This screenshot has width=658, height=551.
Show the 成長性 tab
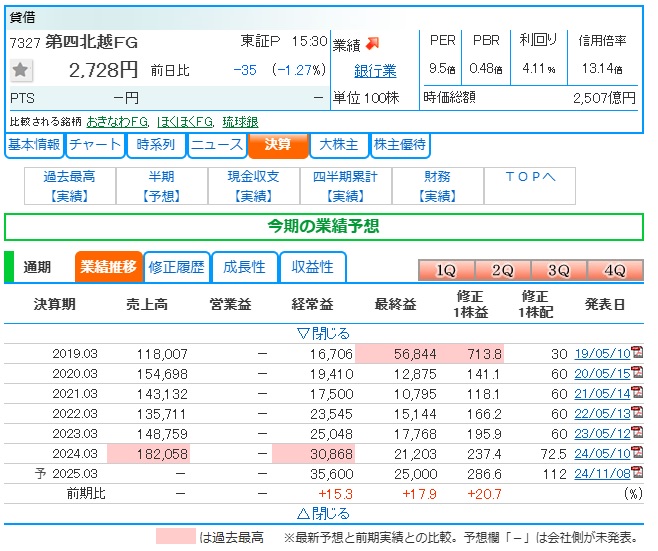click(x=244, y=267)
